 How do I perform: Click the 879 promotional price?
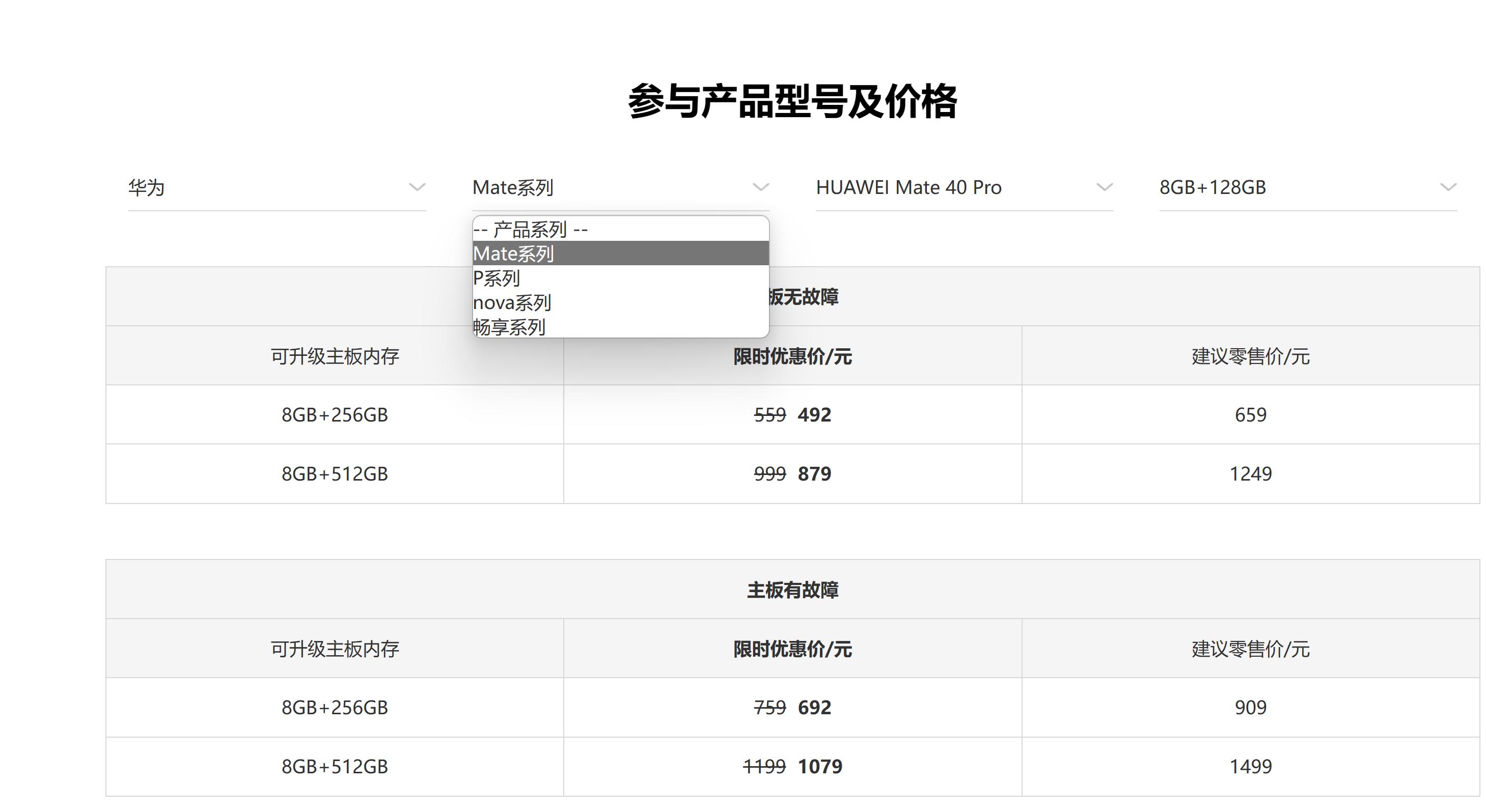pyautogui.click(x=813, y=473)
